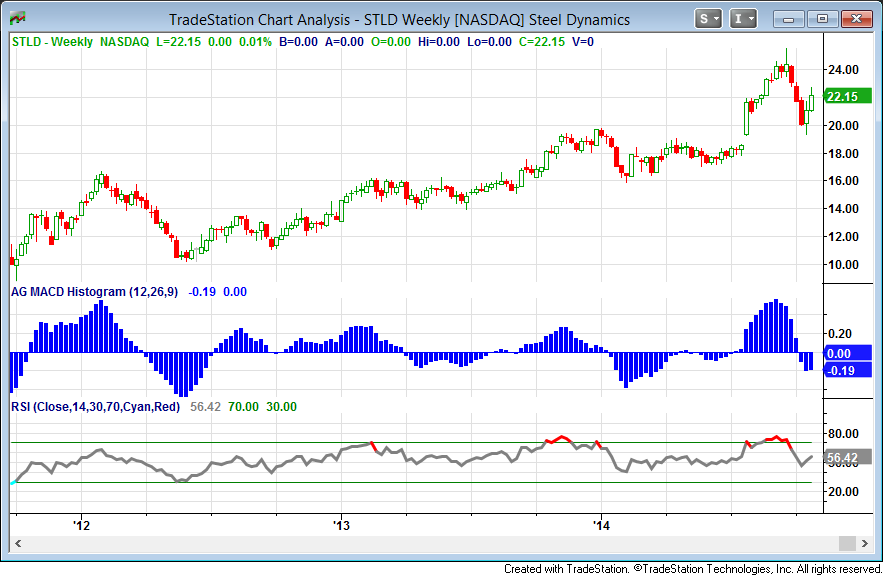Screen dimensions: 883x575
Task: Click the C=22.15 close value
Action: click(x=542, y=42)
